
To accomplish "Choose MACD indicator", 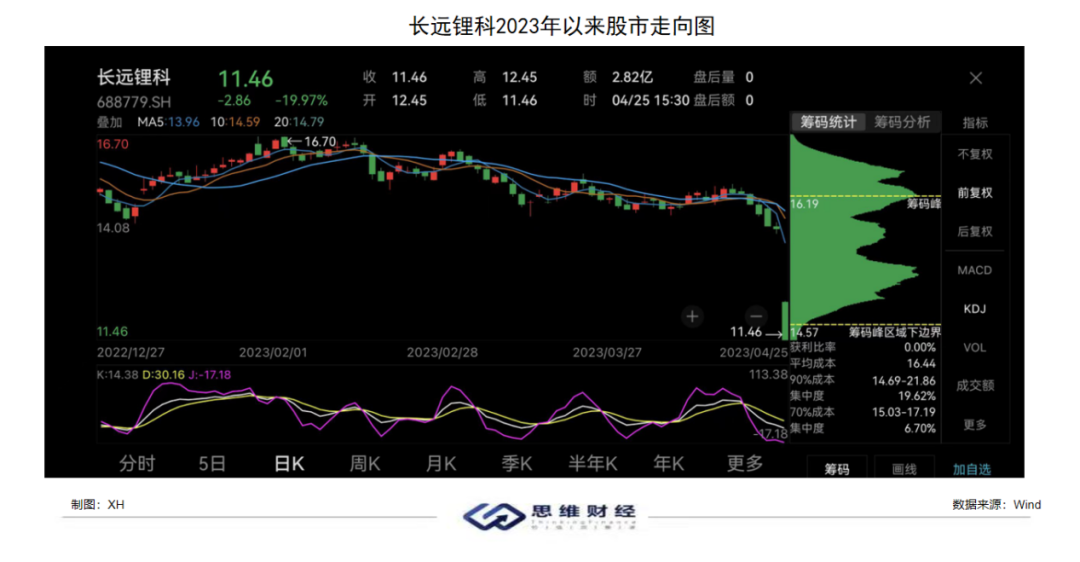I will [x=975, y=270].
